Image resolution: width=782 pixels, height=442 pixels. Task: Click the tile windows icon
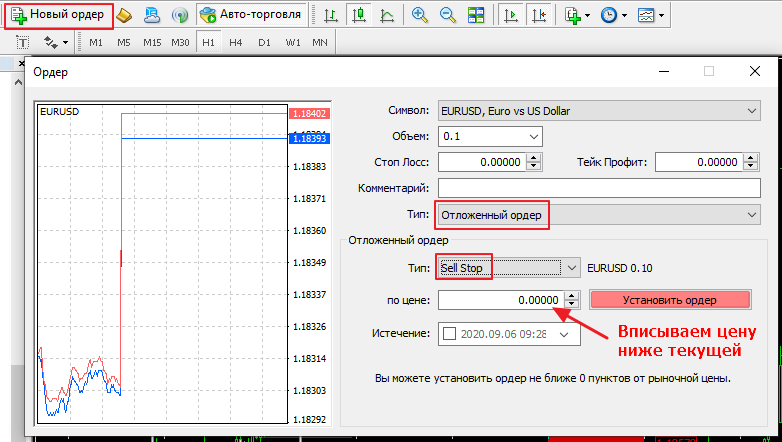click(x=476, y=15)
